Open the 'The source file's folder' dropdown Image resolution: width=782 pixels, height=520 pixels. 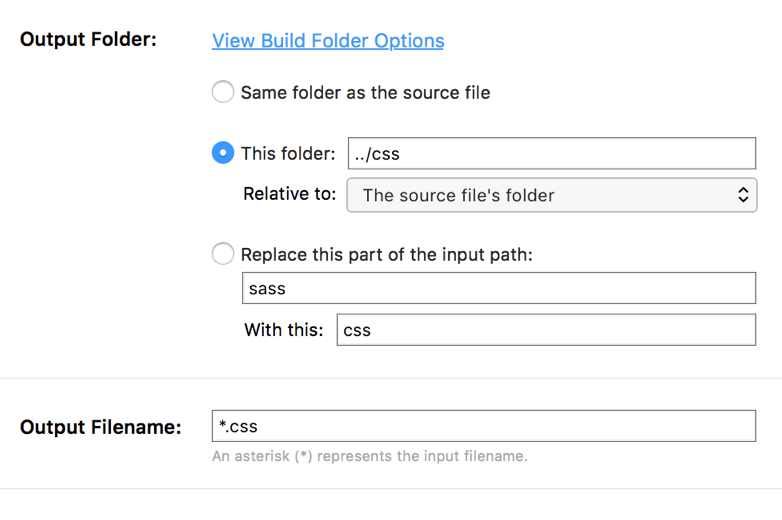point(550,195)
